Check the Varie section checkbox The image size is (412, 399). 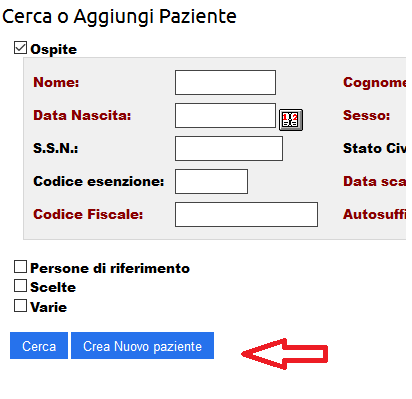(x=20, y=305)
